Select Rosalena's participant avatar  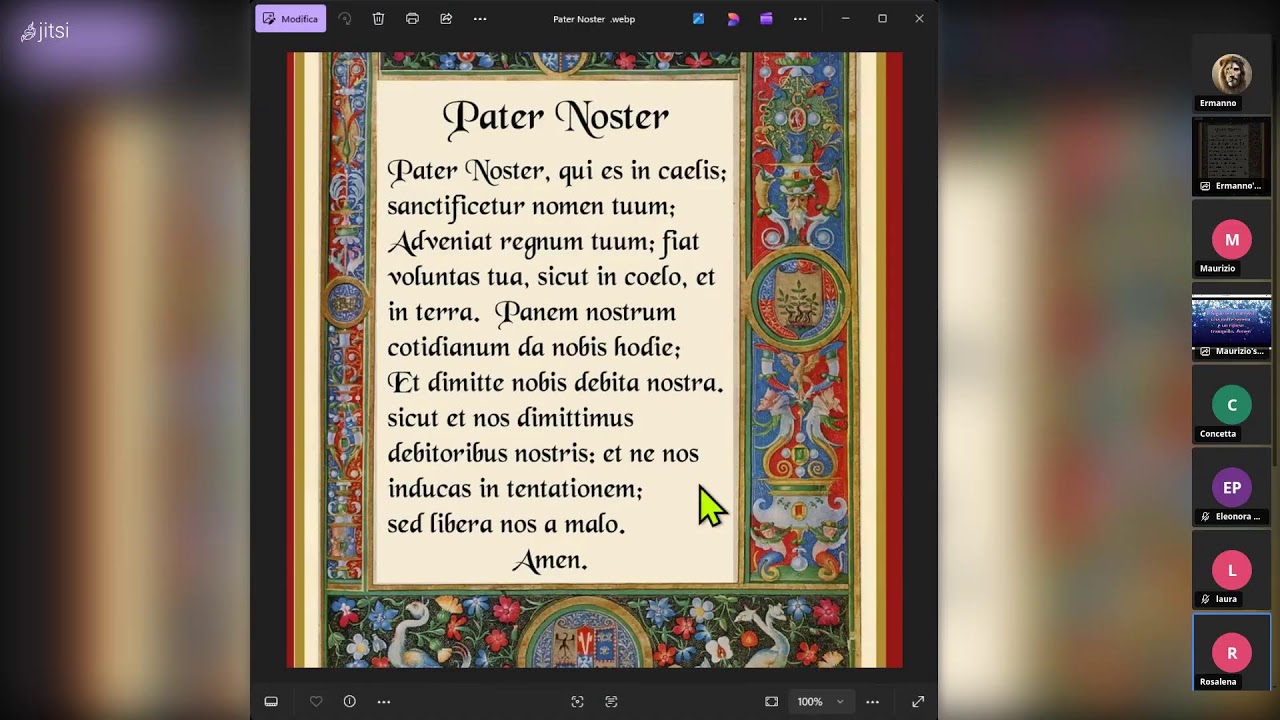pyautogui.click(x=1232, y=653)
